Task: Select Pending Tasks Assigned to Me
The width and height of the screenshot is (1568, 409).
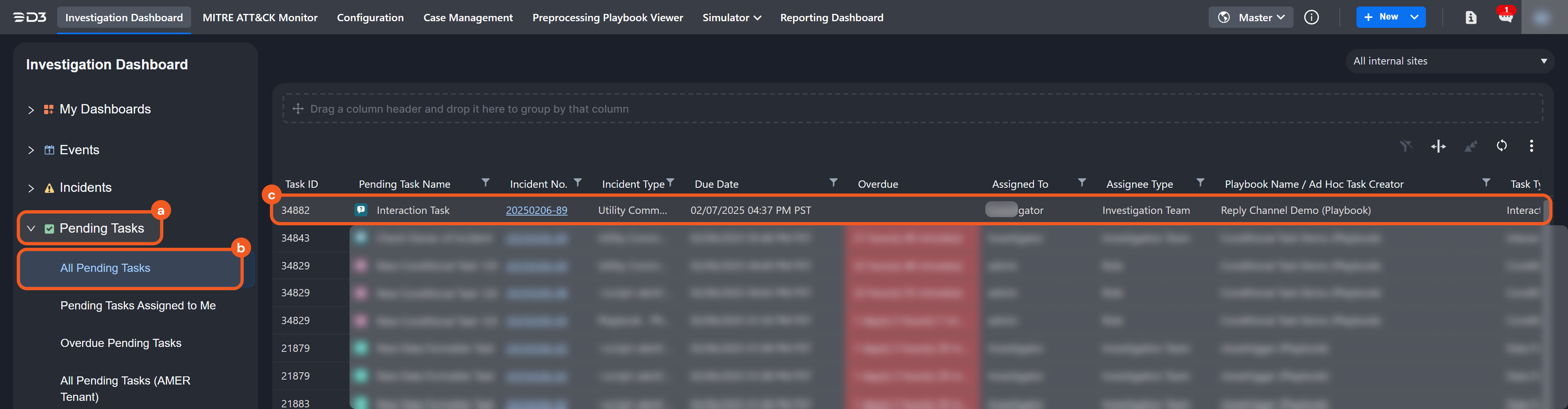Action: click(x=138, y=306)
